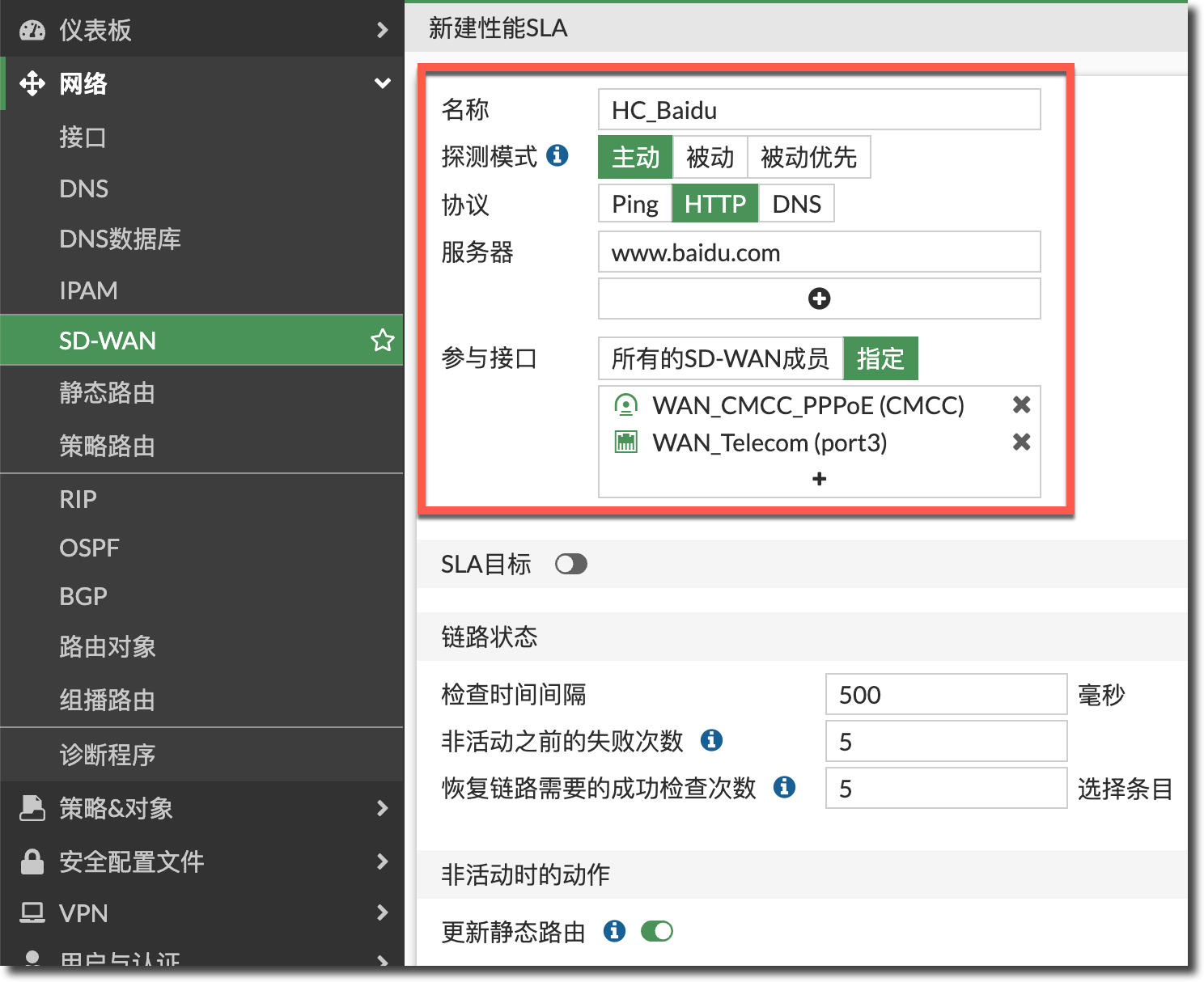
Task: Click the 检查时间间隔 input field
Action: coord(945,695)
